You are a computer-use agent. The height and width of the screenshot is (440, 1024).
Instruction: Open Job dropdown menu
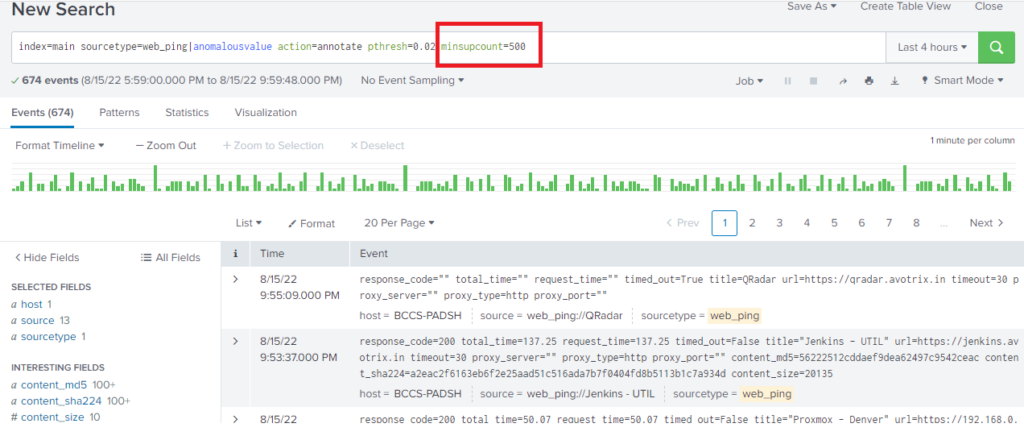coord(750,81)
